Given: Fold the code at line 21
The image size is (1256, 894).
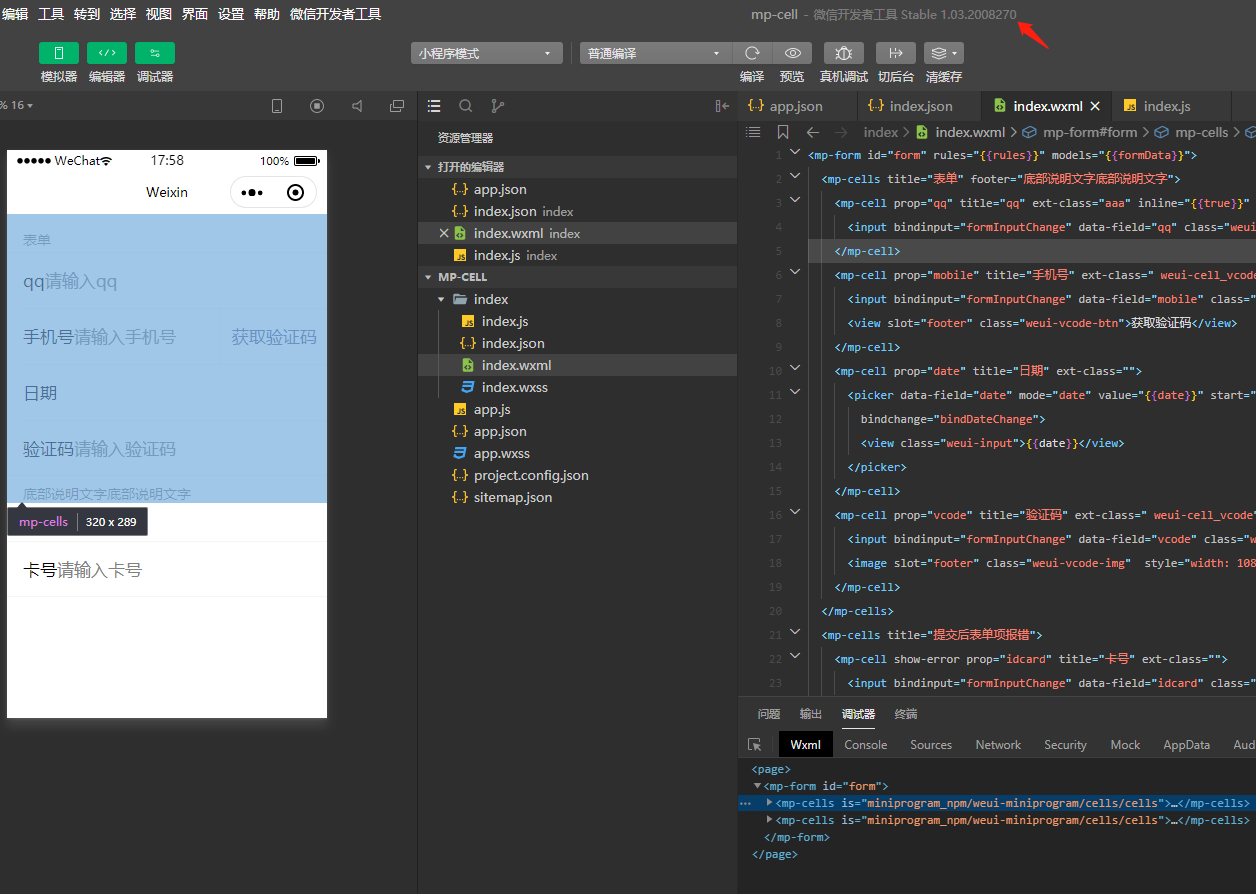Looking at the screenshot, I should [796, 632].
